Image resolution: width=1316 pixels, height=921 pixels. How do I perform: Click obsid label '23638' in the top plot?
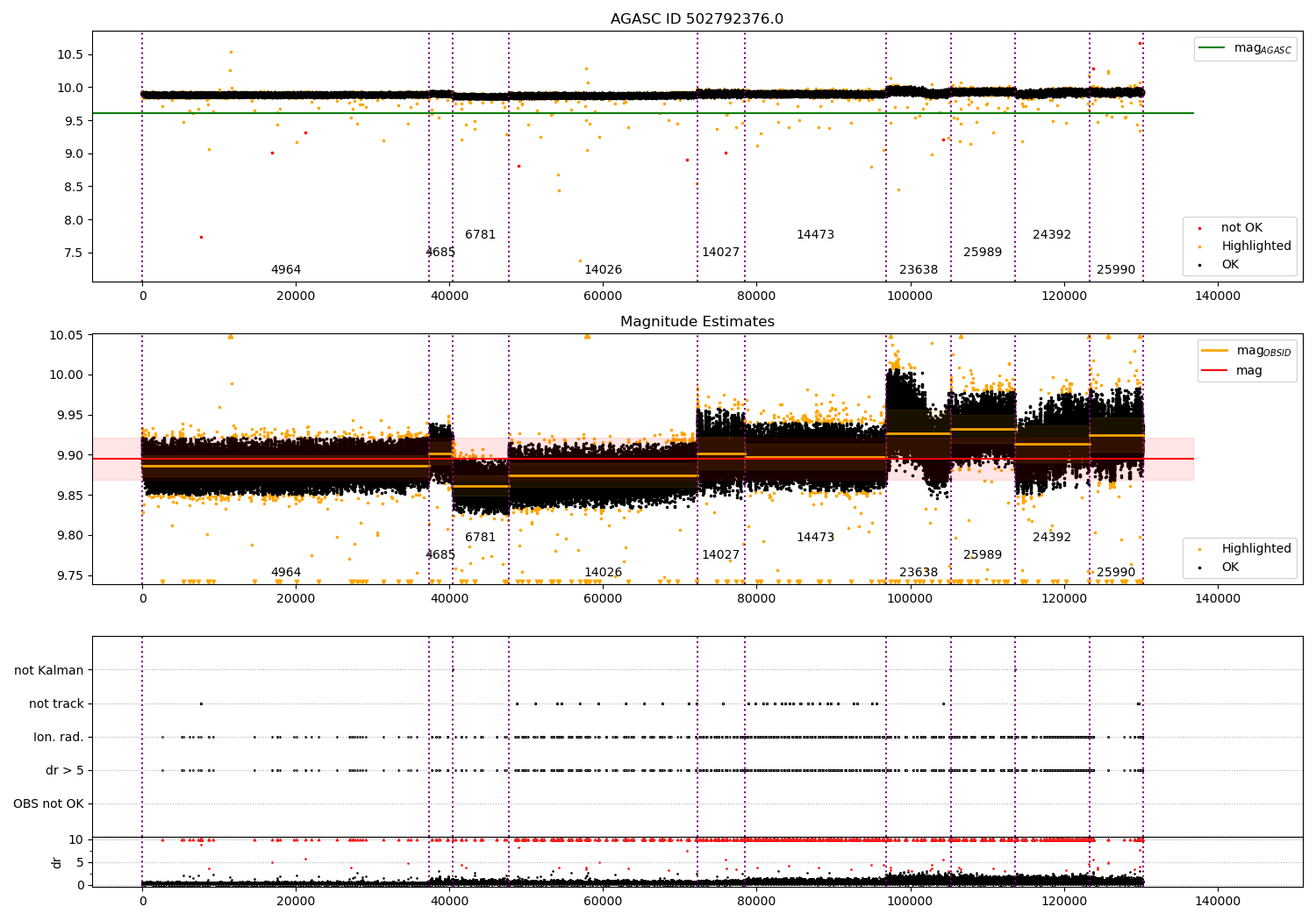pyautogui.click(x=919, y=270)
